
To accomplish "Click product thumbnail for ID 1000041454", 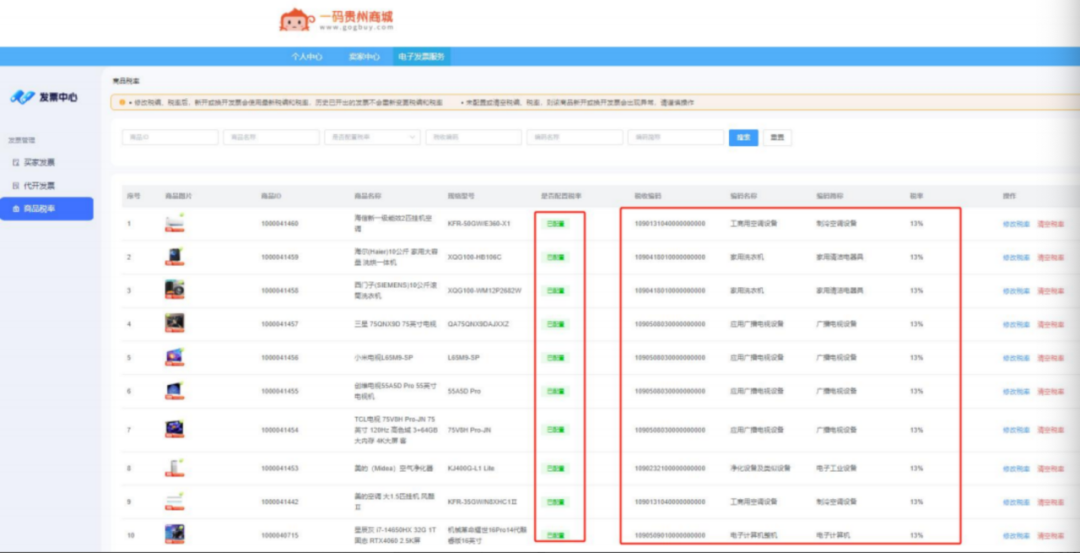I will click(x=175, y=429).
